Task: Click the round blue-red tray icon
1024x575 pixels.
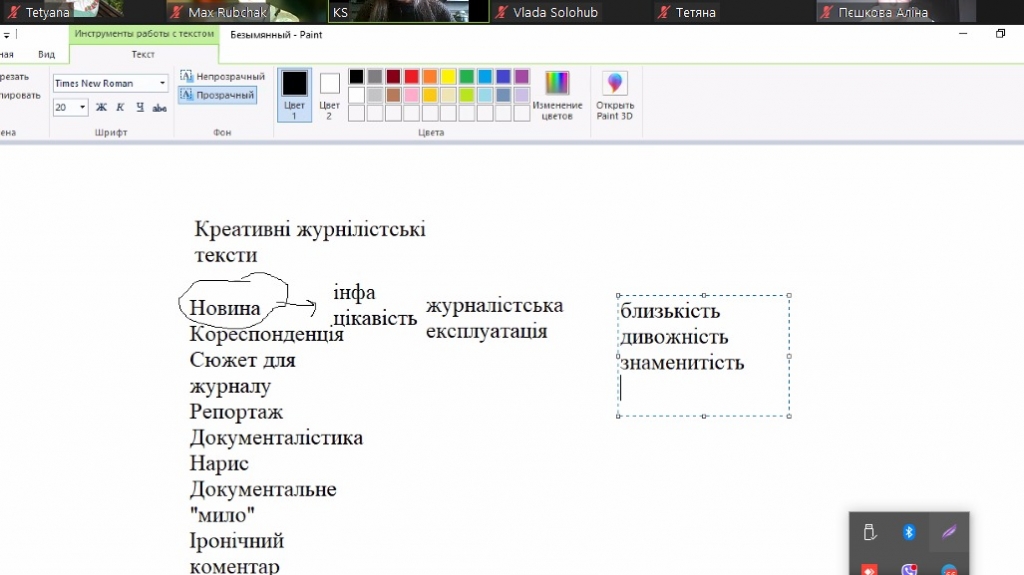Action: (949, 570)
